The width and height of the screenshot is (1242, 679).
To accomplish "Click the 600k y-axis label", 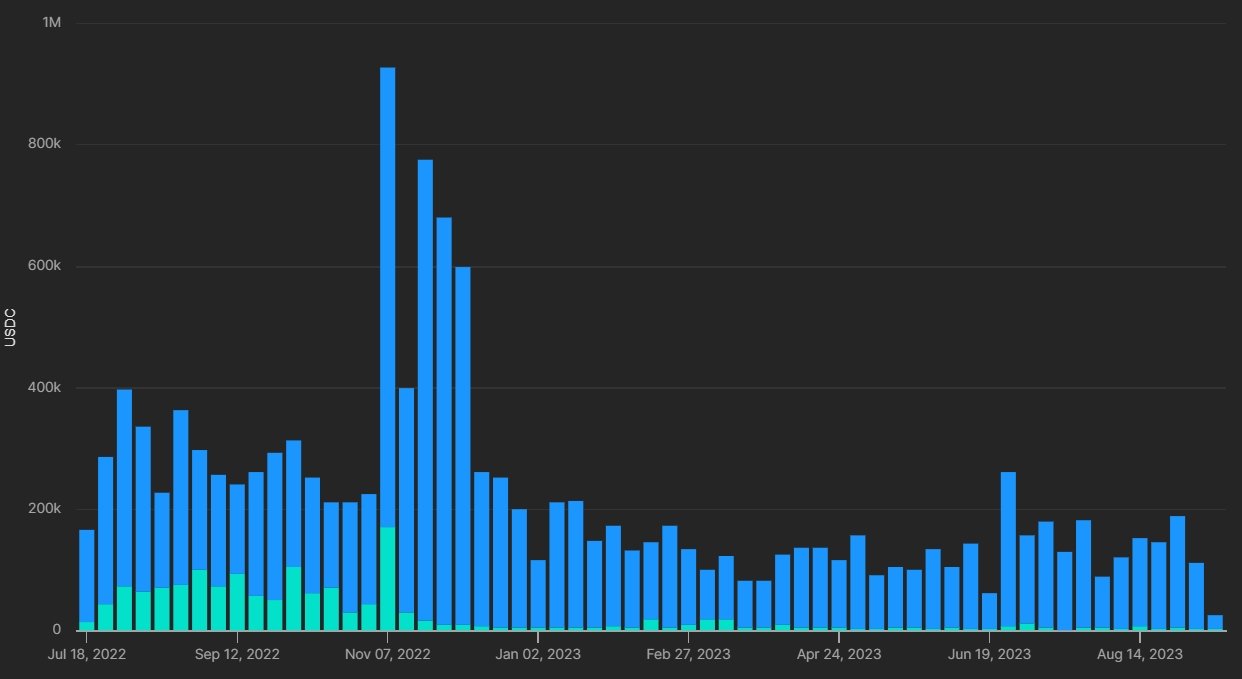I will coord(44,266).
